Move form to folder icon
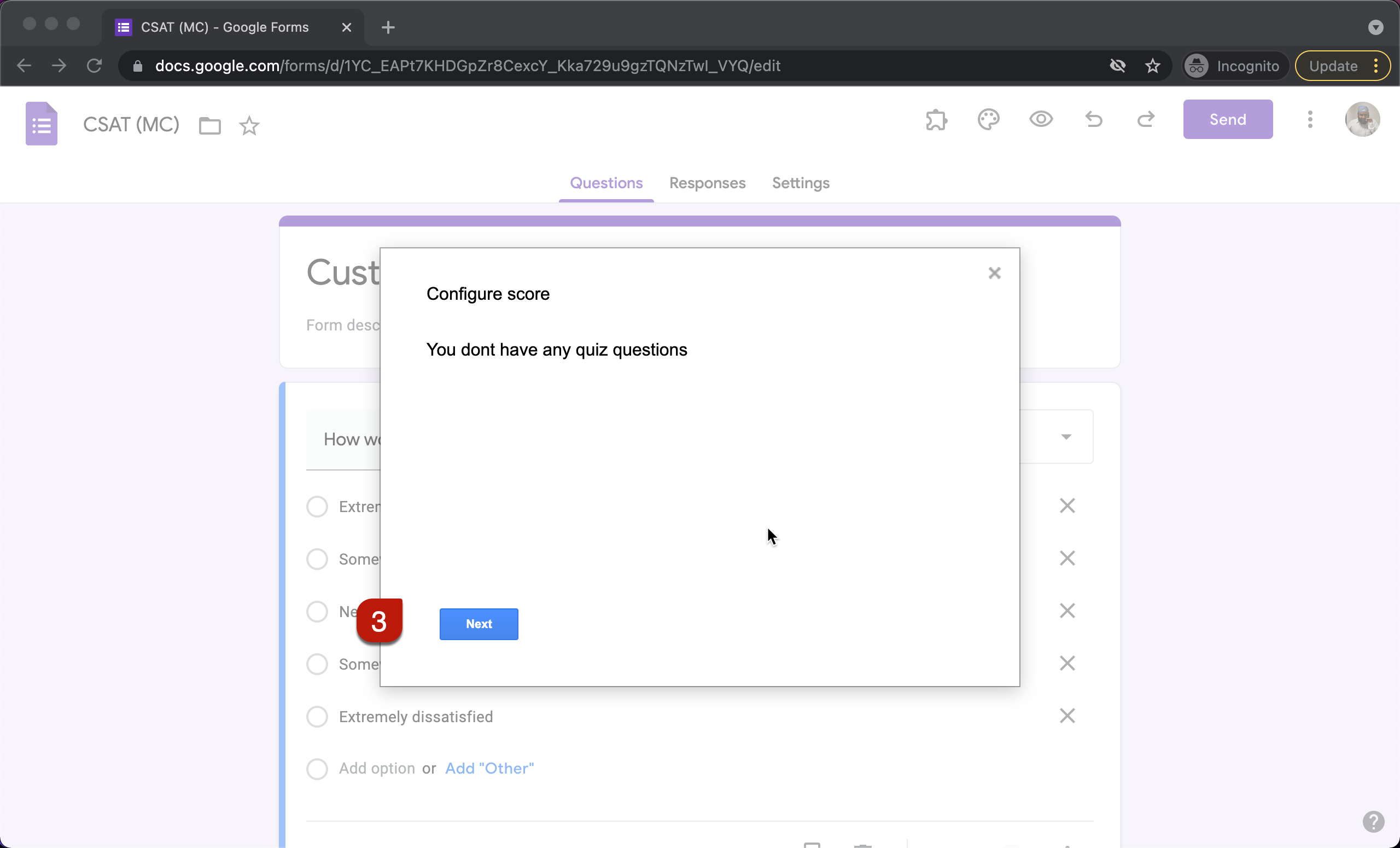The image size is (1400, 848). 209,126
